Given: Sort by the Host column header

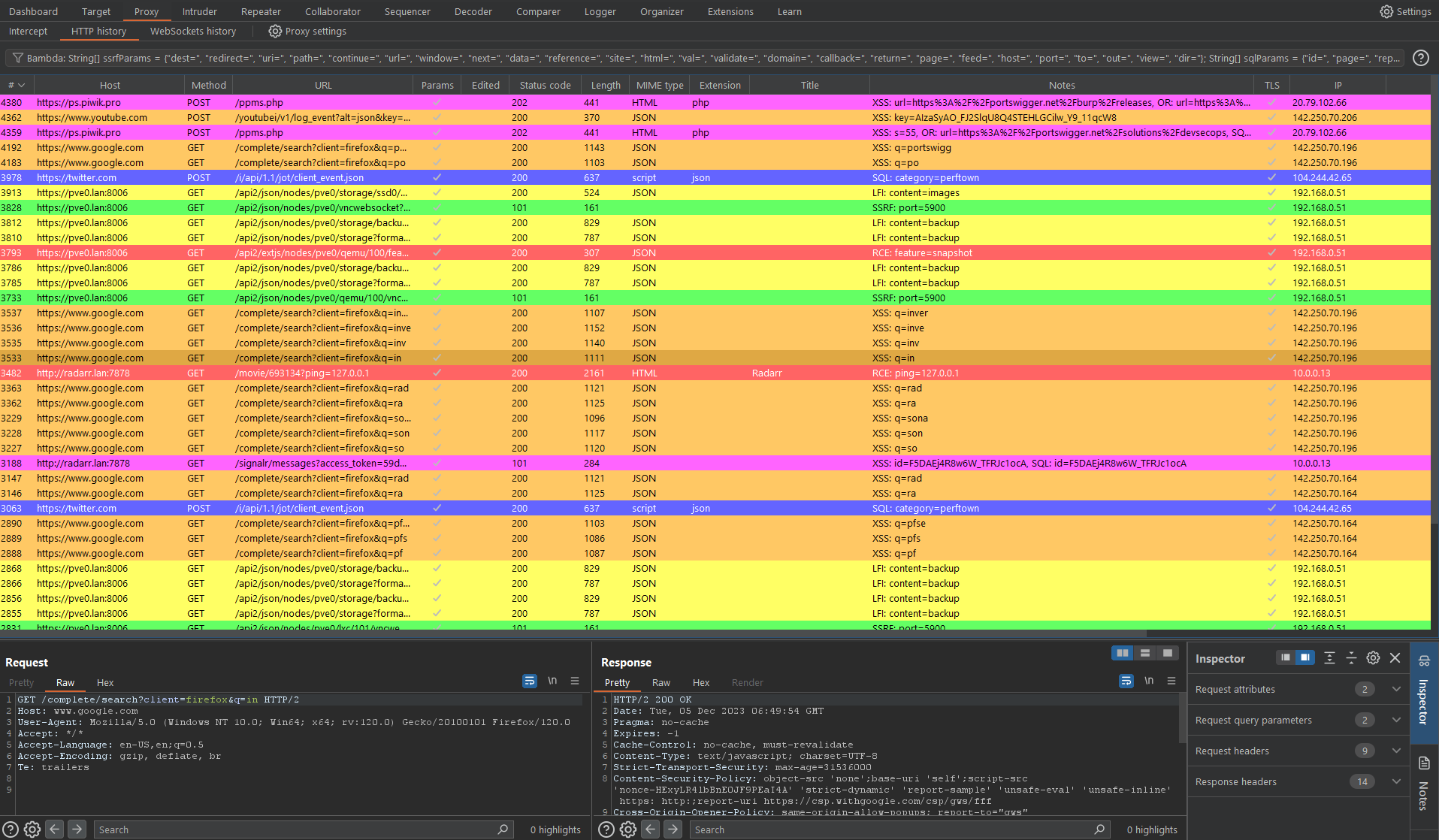Looking at the screenshot, I should click(110, 85).
